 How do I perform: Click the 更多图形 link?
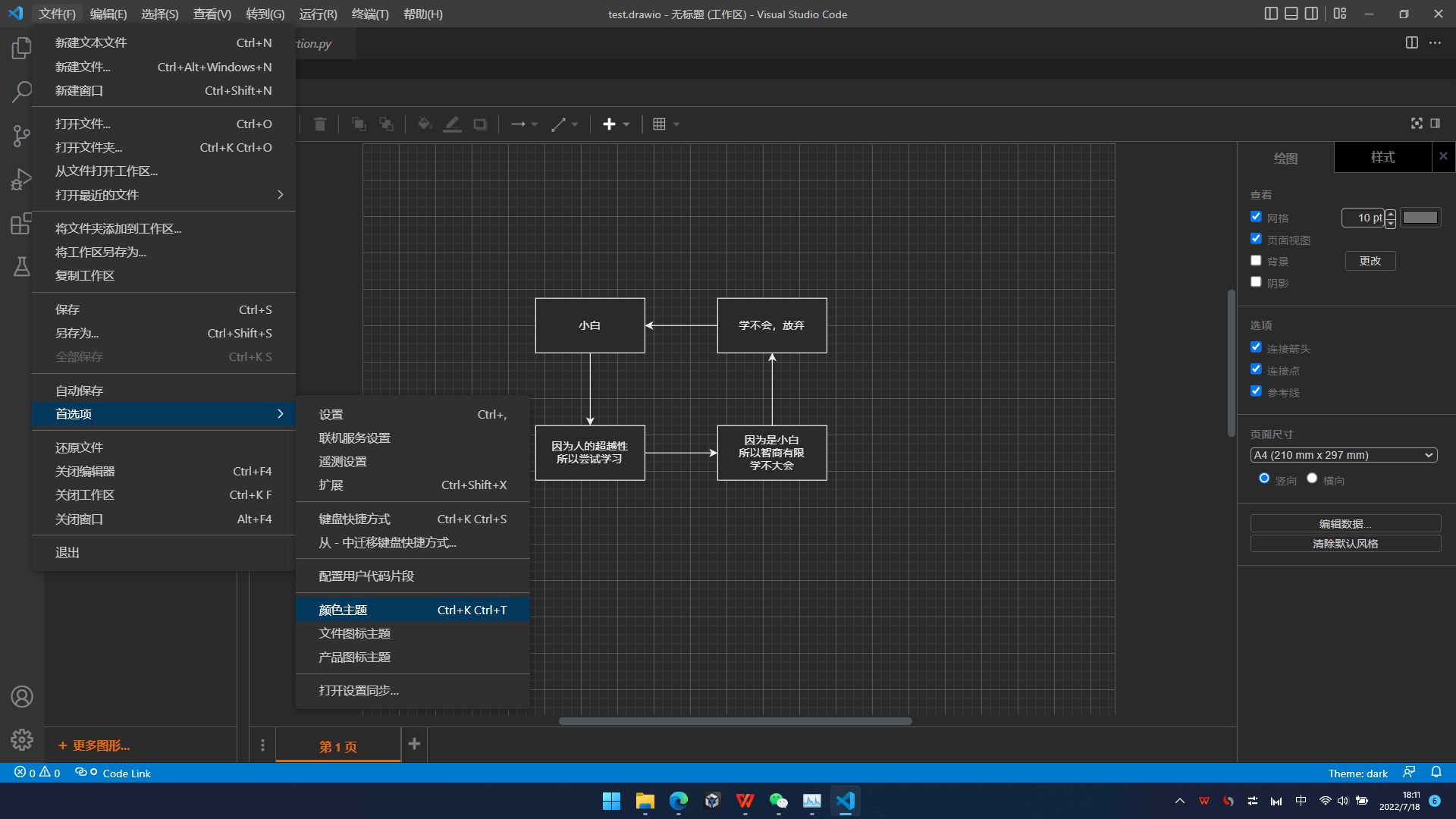tap(95, 745)
